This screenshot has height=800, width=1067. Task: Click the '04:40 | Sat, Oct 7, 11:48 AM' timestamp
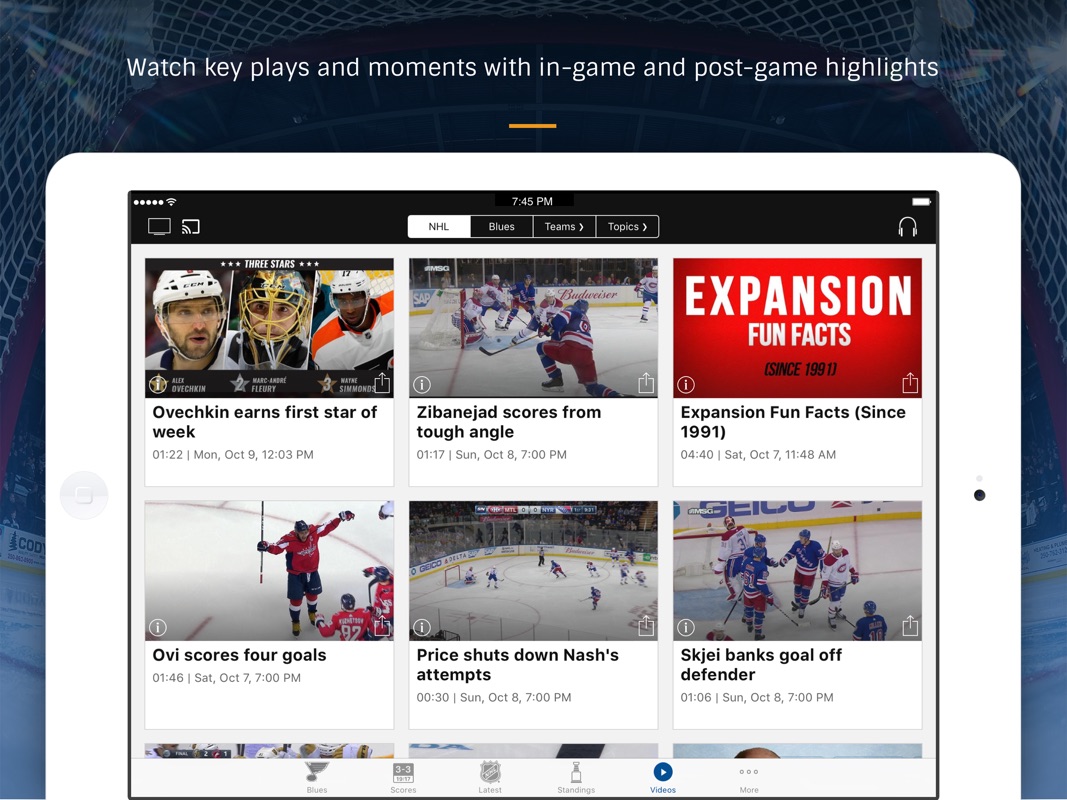tap(758, 454)
